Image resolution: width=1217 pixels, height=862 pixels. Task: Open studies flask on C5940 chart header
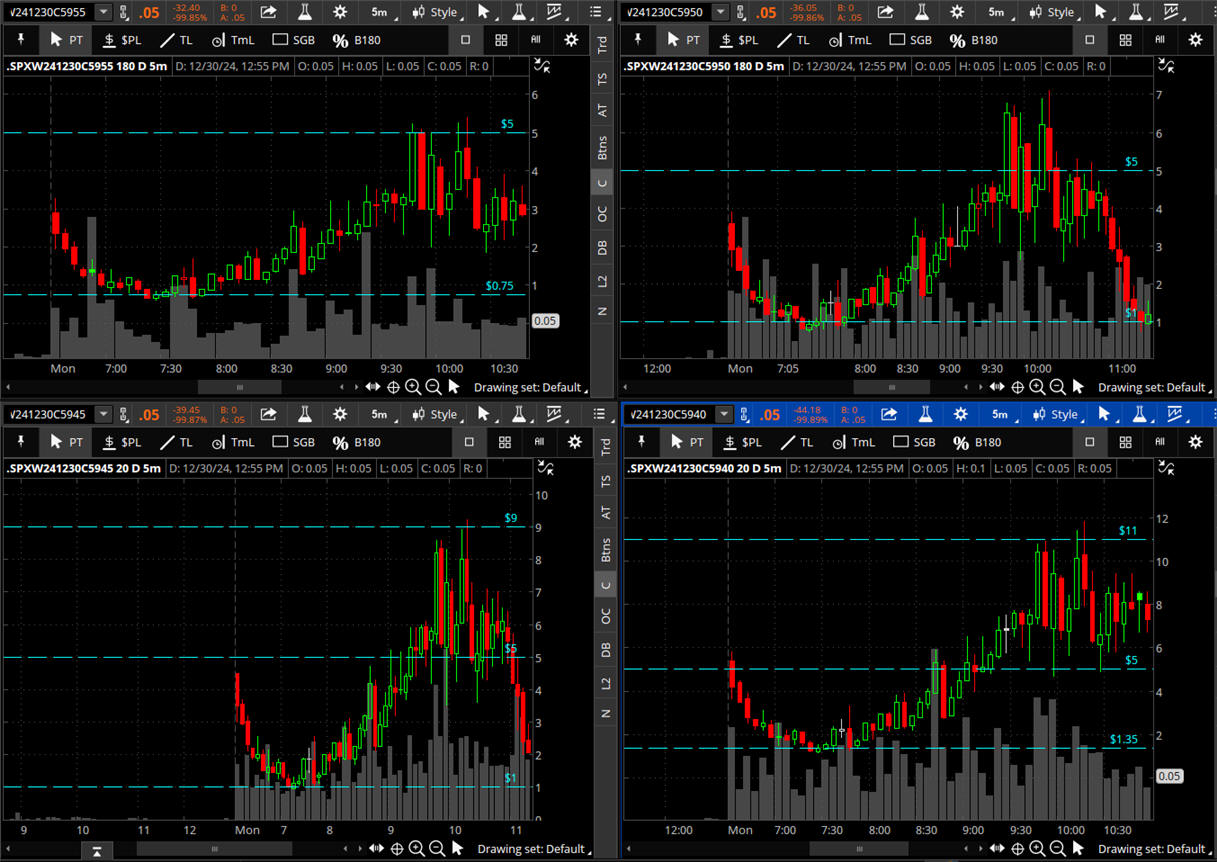925,414
